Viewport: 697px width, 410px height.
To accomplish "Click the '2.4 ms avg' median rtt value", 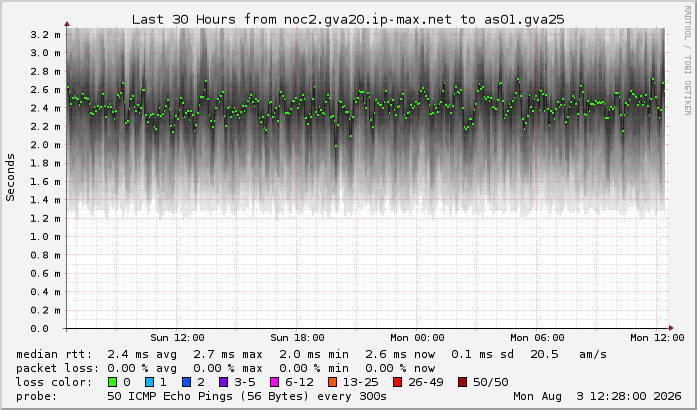I will tap(142, 354).
